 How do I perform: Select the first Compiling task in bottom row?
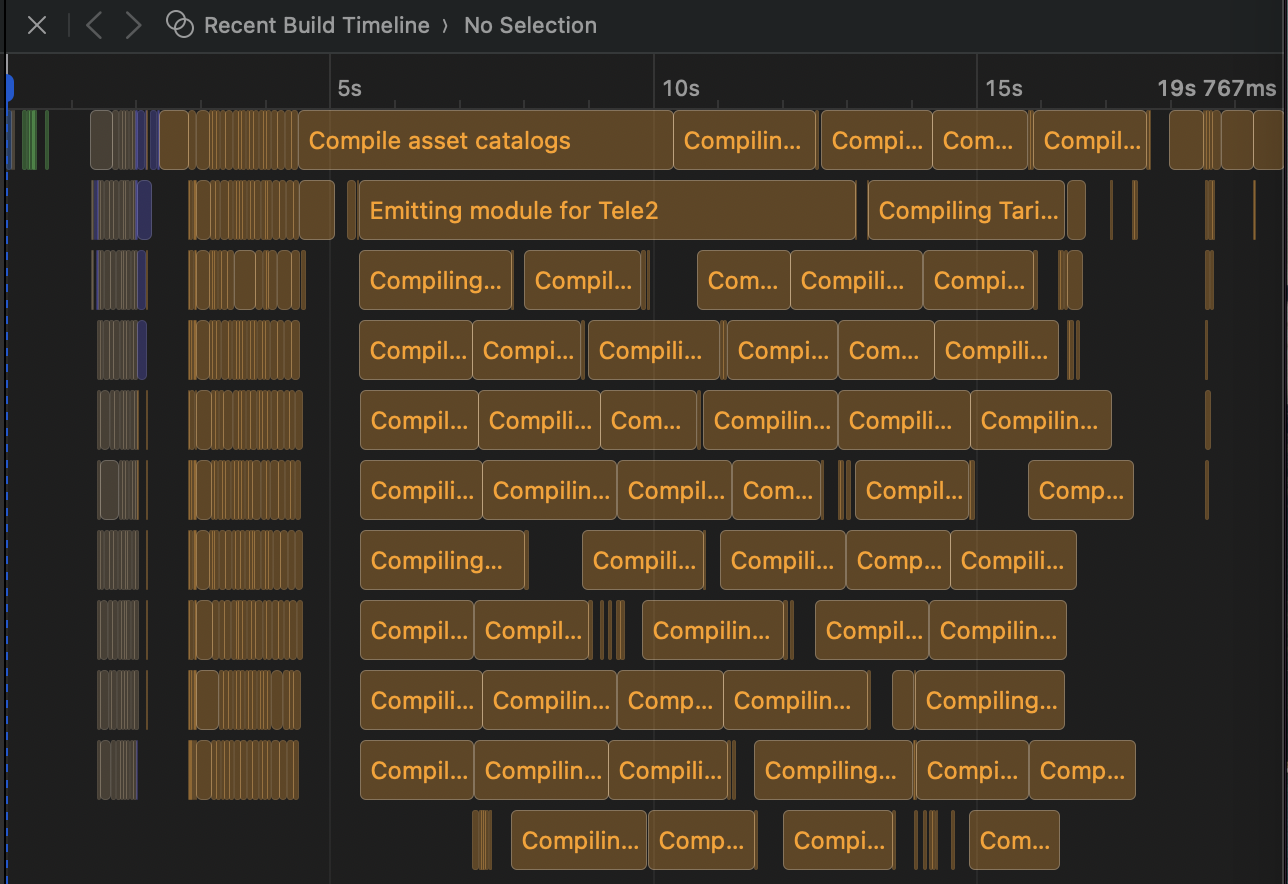[579, 840]
